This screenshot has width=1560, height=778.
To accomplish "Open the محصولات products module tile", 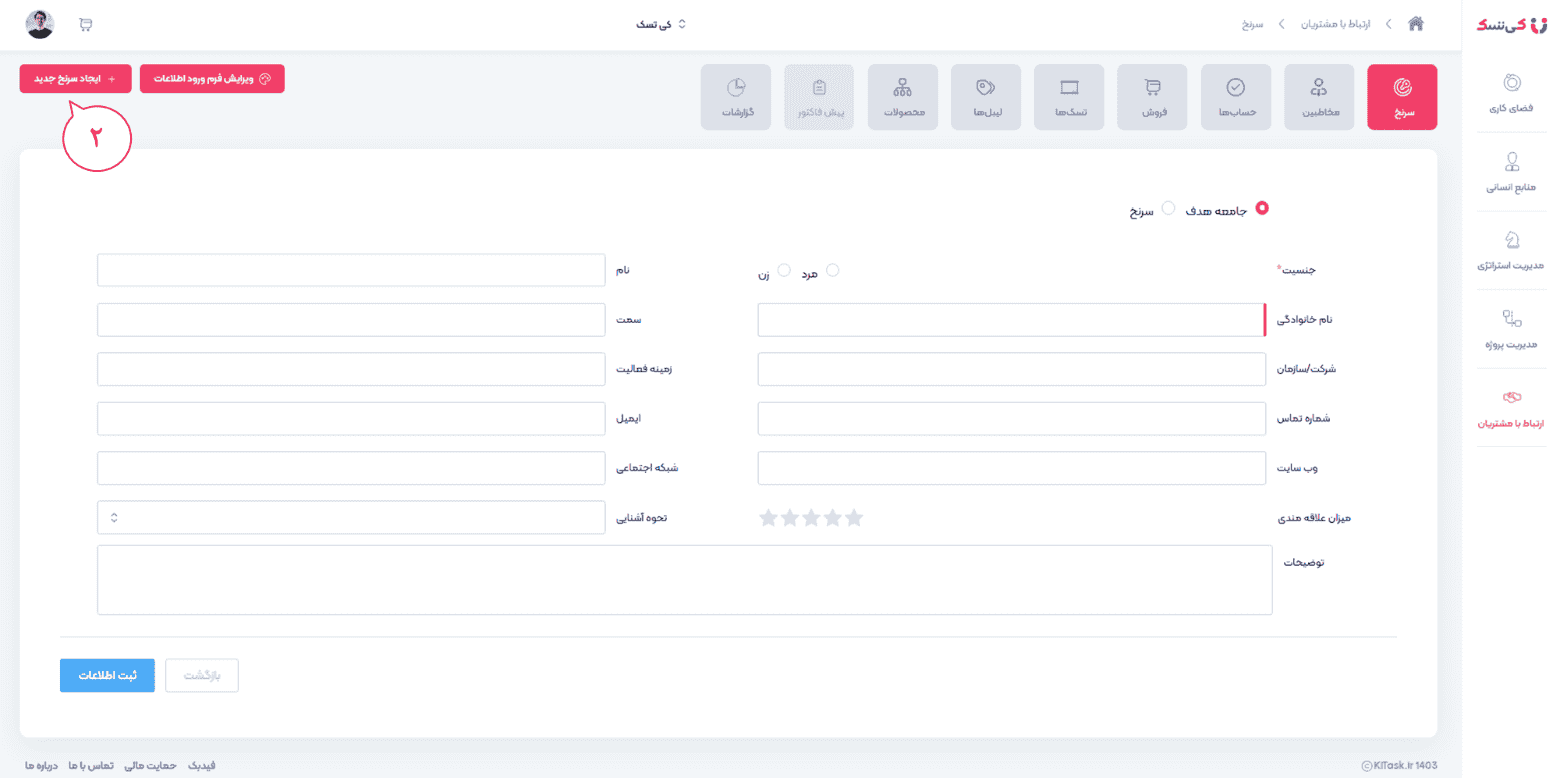I will pos(902,97).
